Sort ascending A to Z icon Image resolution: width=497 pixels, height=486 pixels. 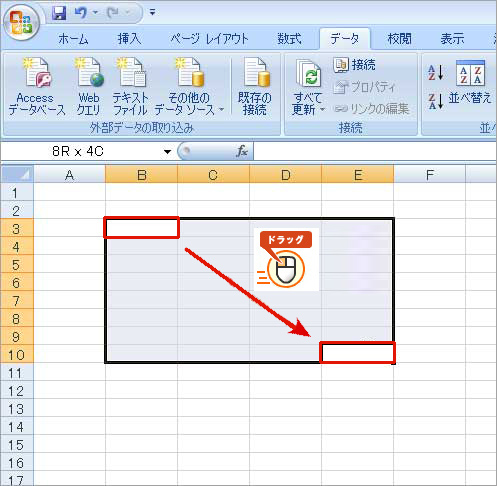click(x=436, y=73)
